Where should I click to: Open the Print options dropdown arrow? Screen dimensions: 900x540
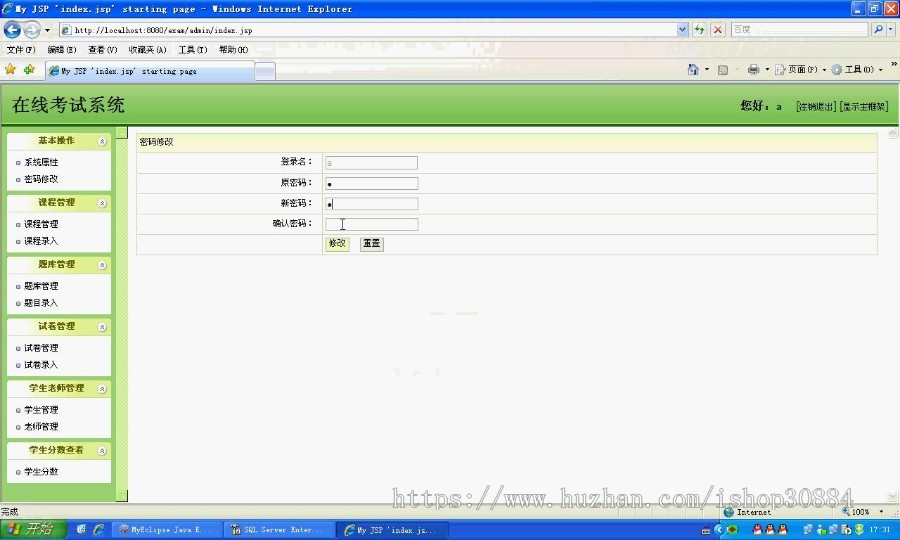tap(767, 69)
